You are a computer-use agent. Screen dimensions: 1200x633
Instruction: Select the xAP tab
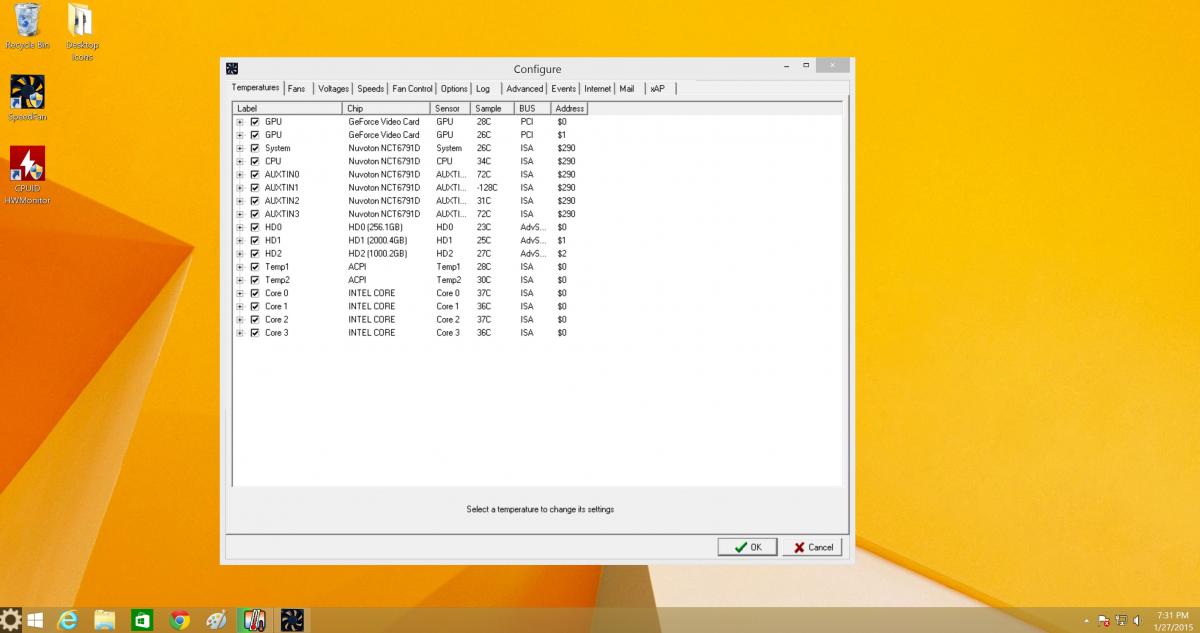click(x=658, y=89)
